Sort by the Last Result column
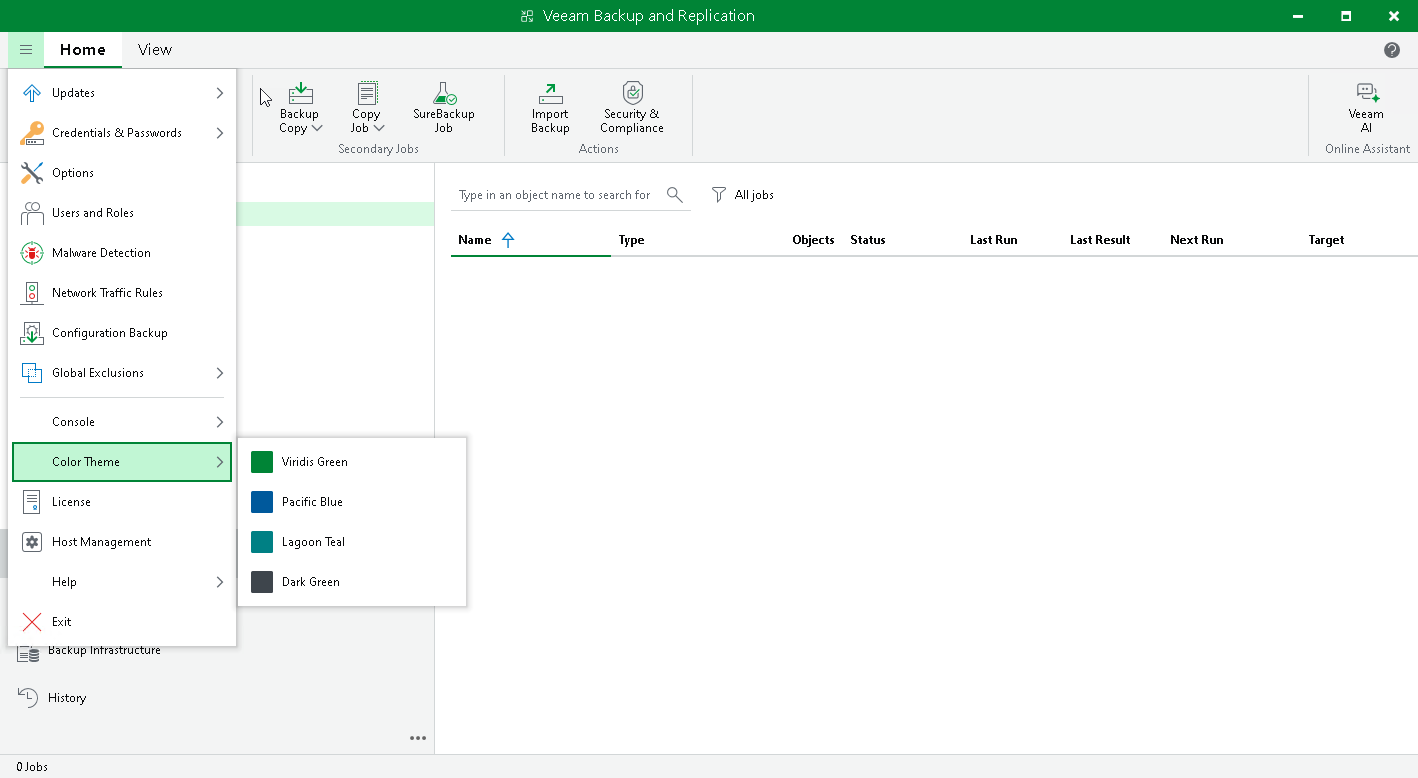The image size is (1418, 778). point(1100,240)
